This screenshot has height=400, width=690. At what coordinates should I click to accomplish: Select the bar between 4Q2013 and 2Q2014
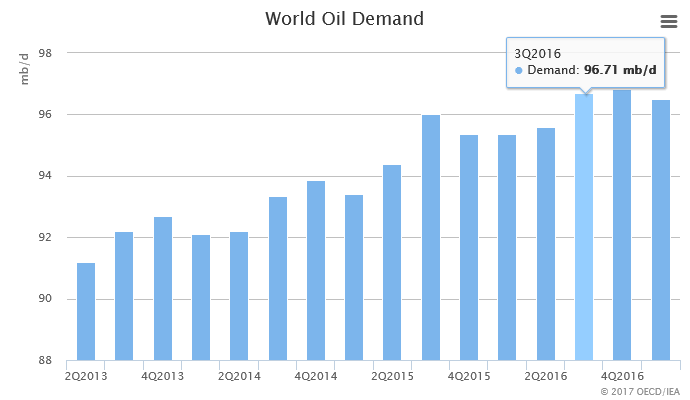[x=201, y=297]
